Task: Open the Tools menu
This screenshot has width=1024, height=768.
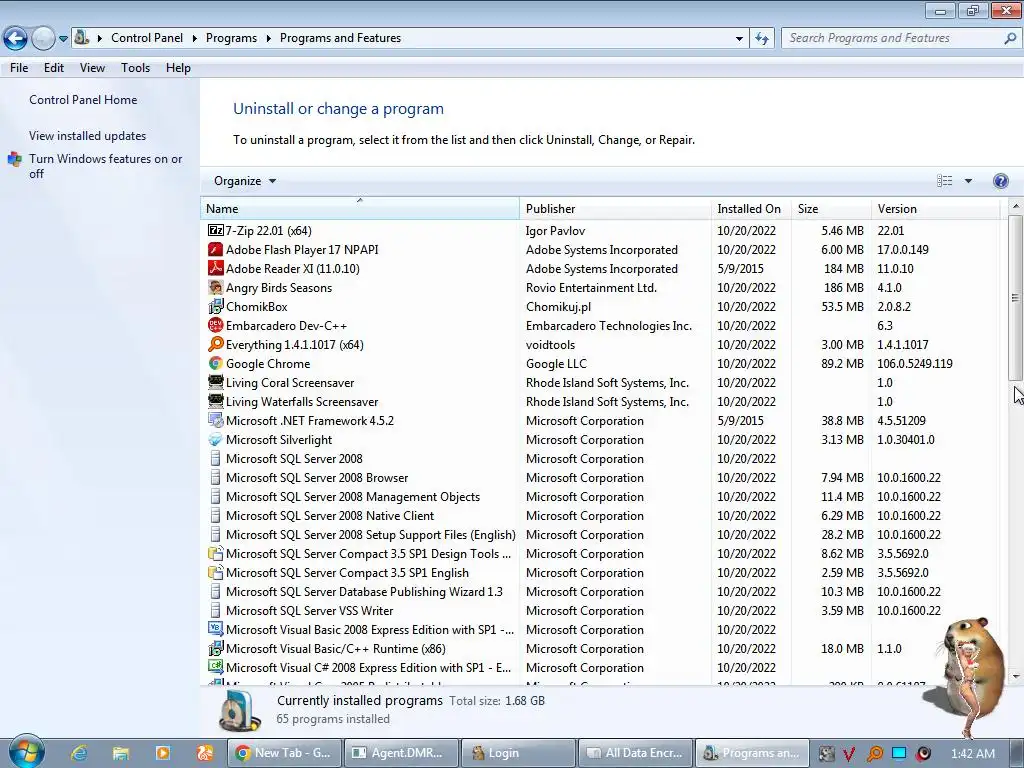Action: click(135, 68)
